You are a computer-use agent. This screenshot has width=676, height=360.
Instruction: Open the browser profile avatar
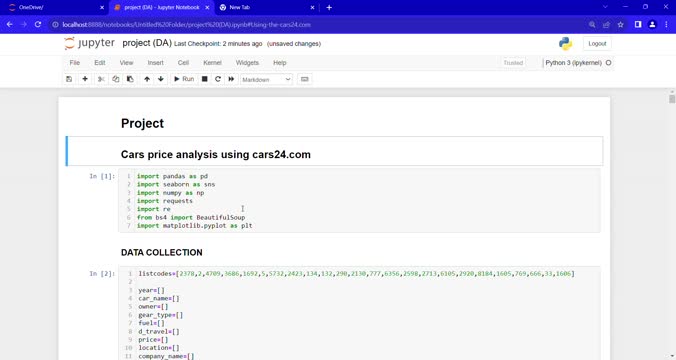(x=652, y=25)
